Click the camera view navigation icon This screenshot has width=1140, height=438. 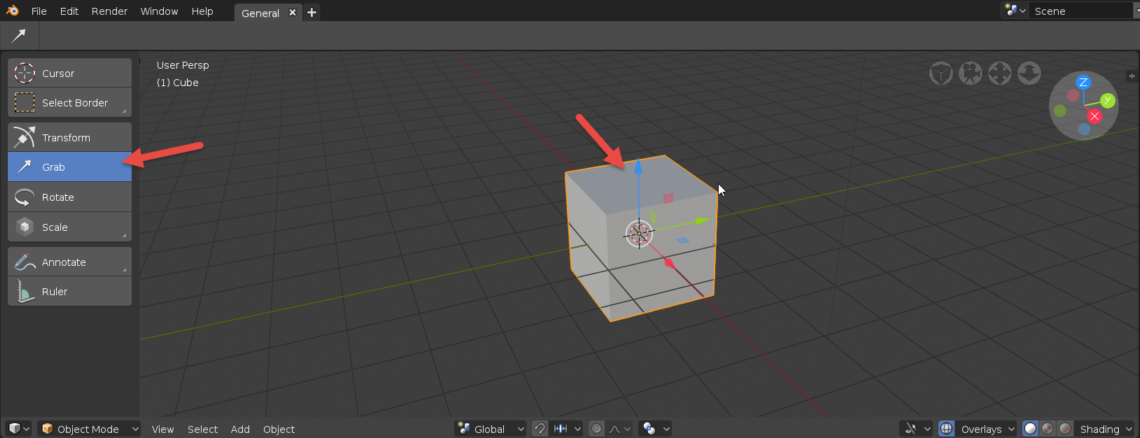[x=970, y=73]
